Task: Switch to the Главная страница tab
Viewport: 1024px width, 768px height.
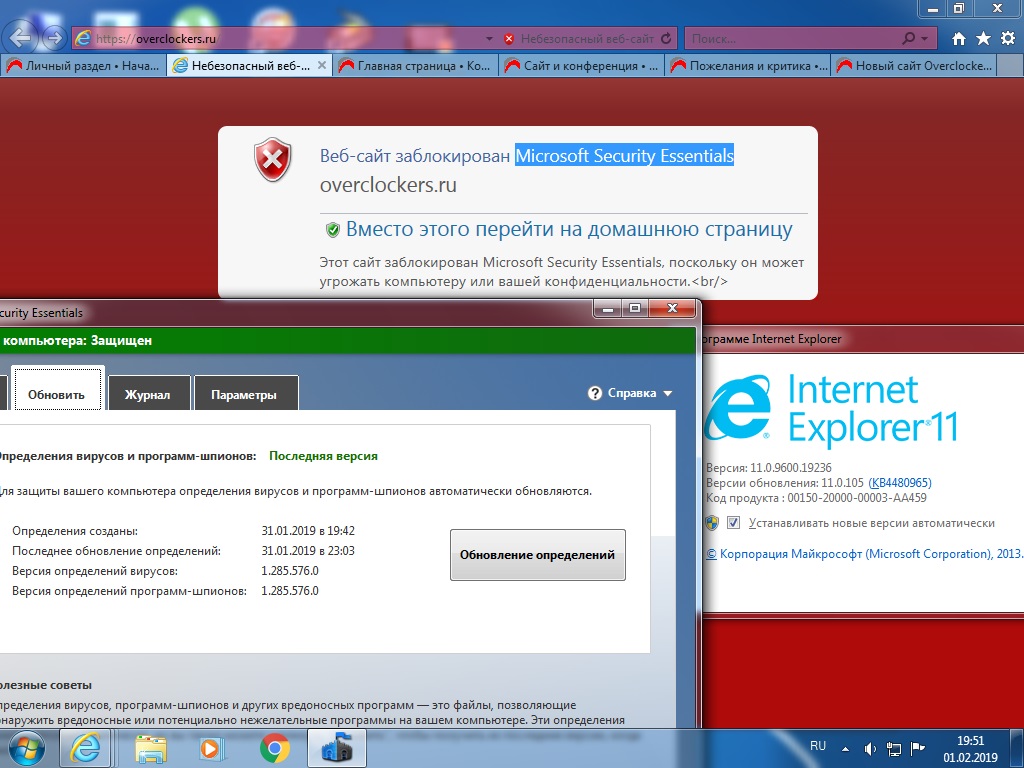Action: (x=415, y=65)
